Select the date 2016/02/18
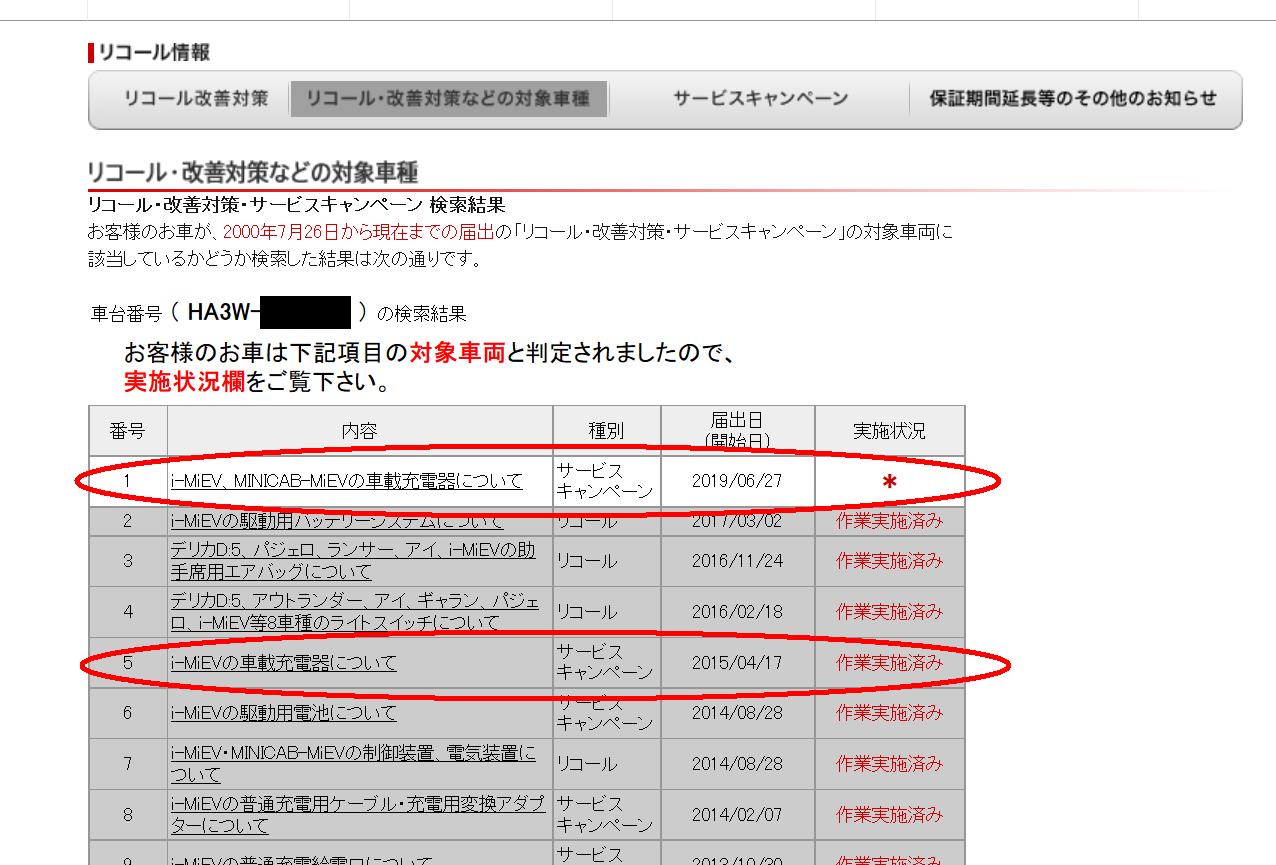1276x865 pixels. click(x=737, y=612)
